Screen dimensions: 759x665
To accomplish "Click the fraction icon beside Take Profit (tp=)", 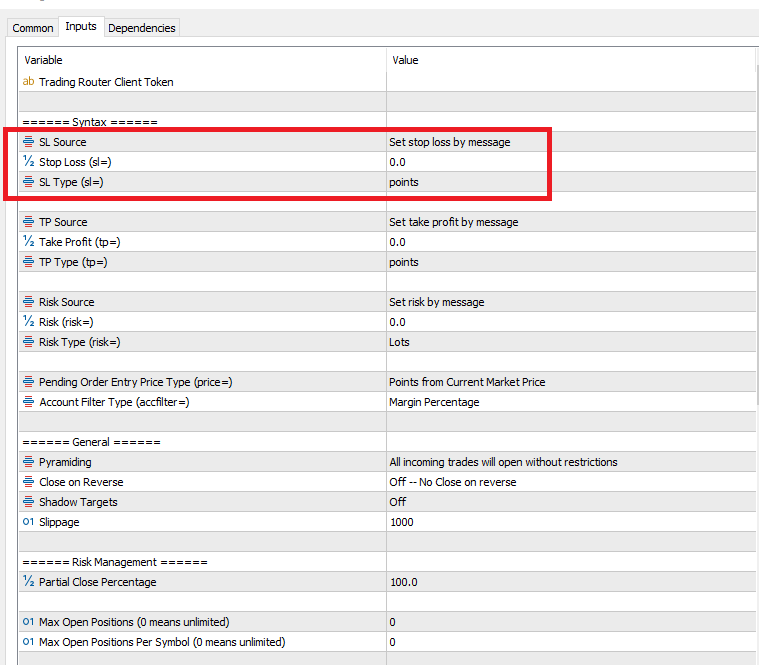I will click(29, 242).
